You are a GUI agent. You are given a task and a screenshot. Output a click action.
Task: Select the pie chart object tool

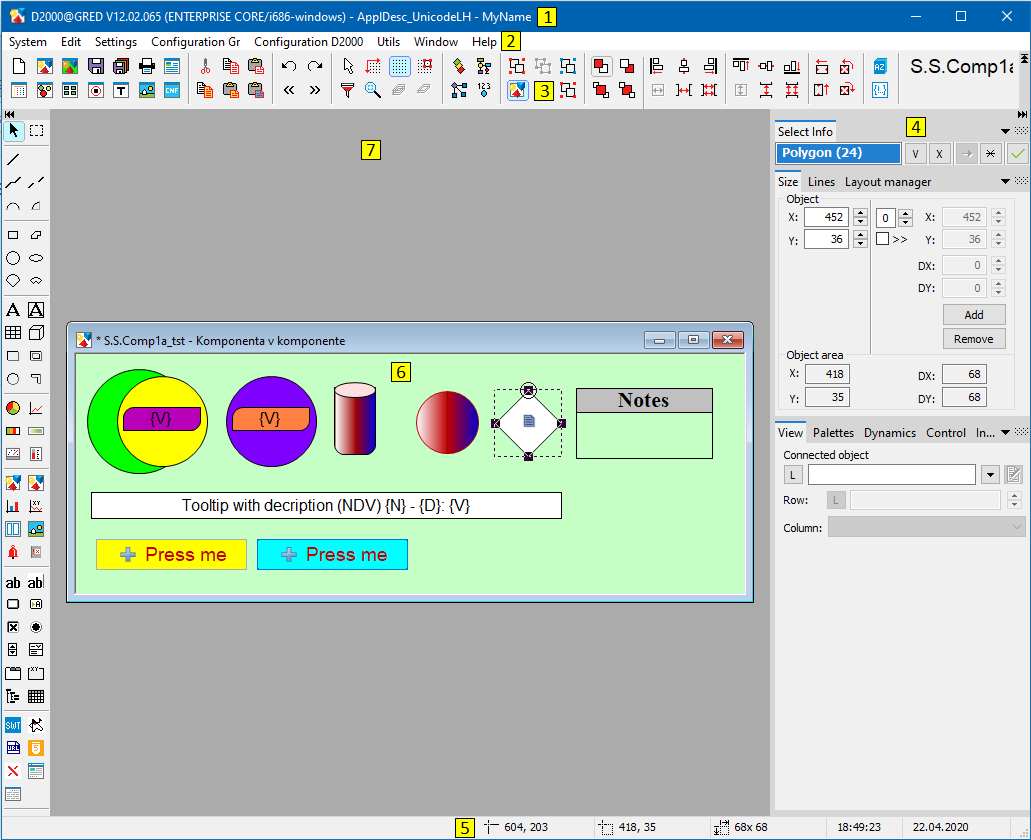pyautogui.click(x=13, y=408)
